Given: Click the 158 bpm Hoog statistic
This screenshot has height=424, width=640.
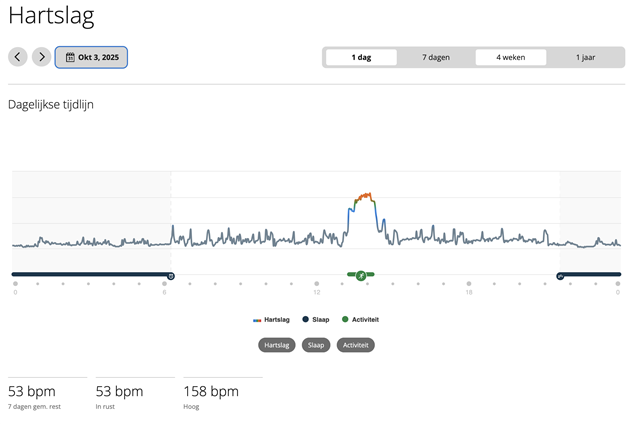Looking at the screenshot, I should (211, 391).
